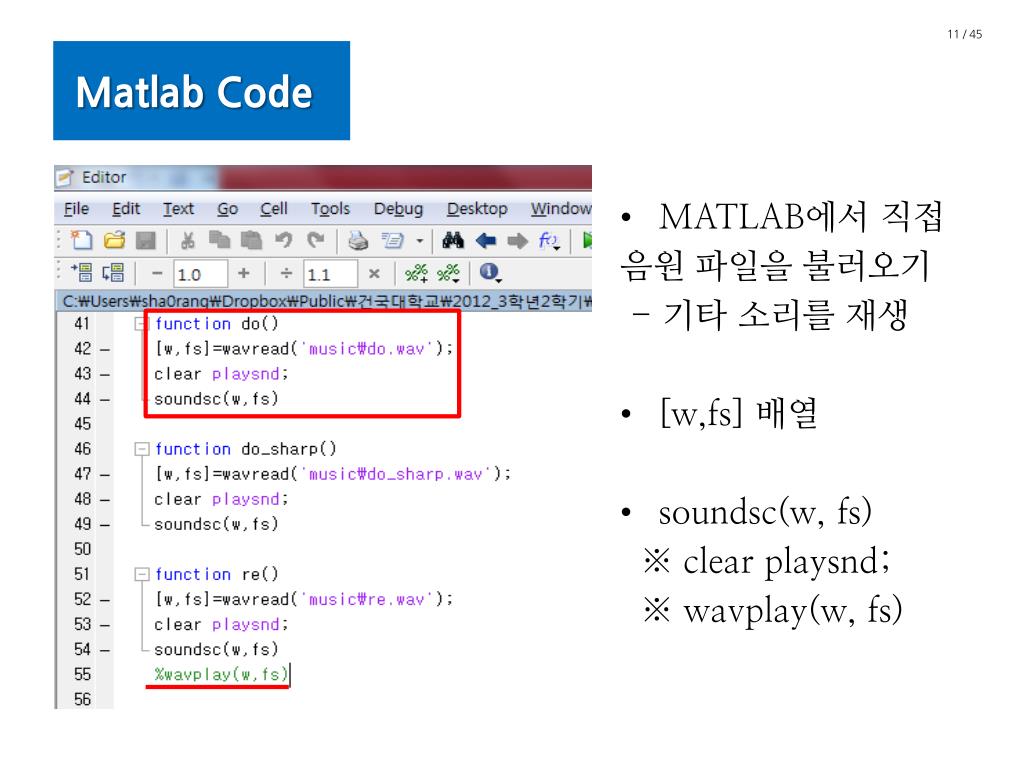Click the 11 / 45 slide page counter
This screenshot has width=1024, height=768.
965,34
